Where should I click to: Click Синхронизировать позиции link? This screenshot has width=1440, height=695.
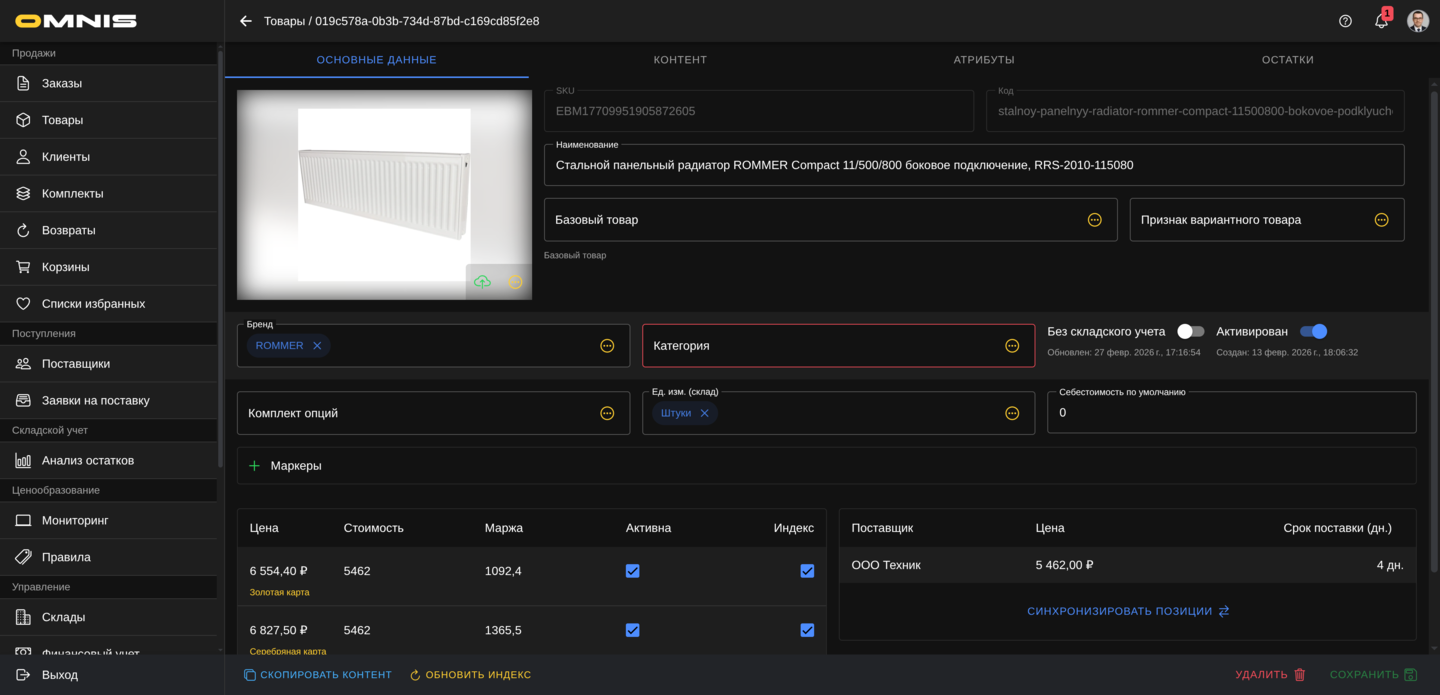coord(1127,611)
